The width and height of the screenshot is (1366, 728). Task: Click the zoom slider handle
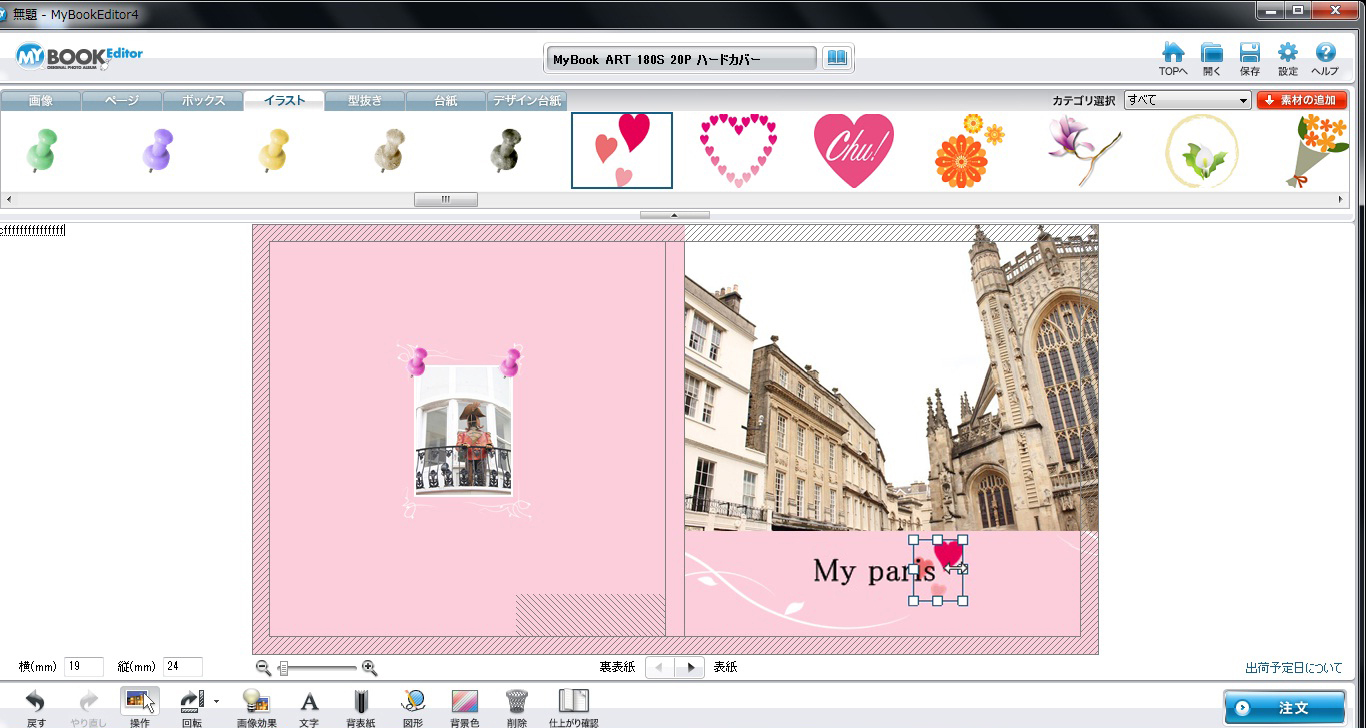point(284,668)
